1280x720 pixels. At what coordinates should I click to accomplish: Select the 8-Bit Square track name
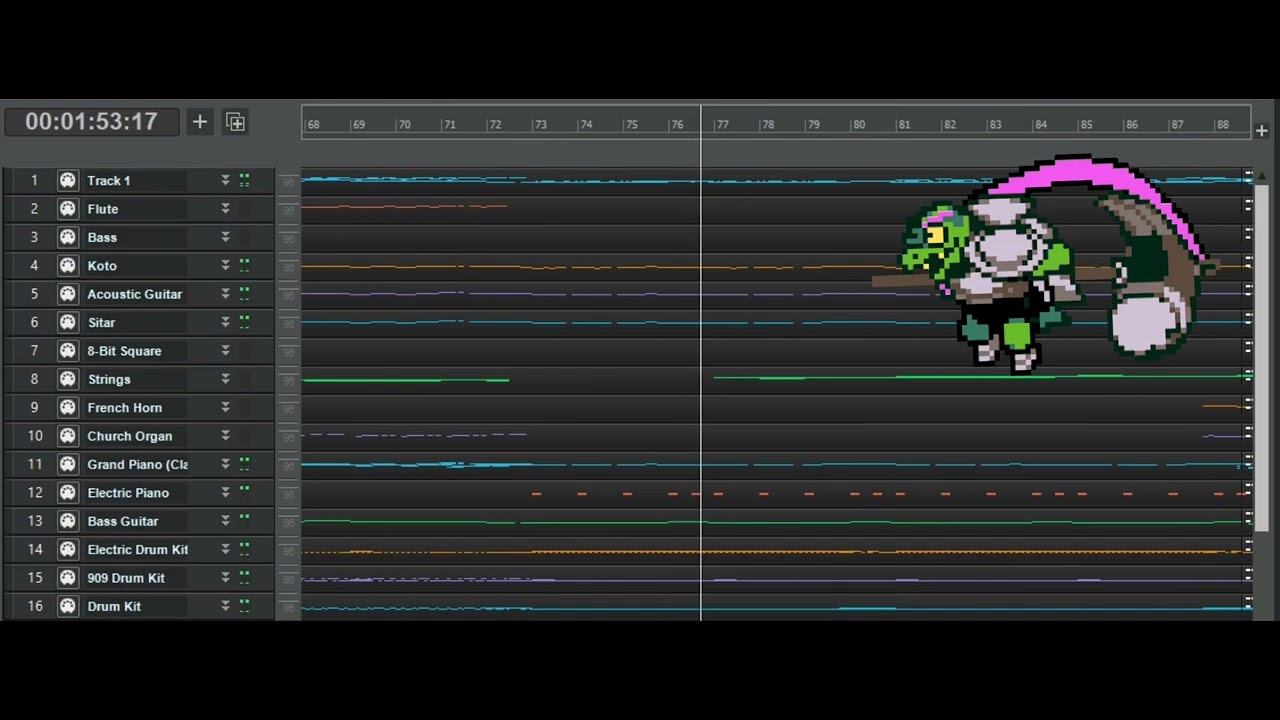[124, 351]
